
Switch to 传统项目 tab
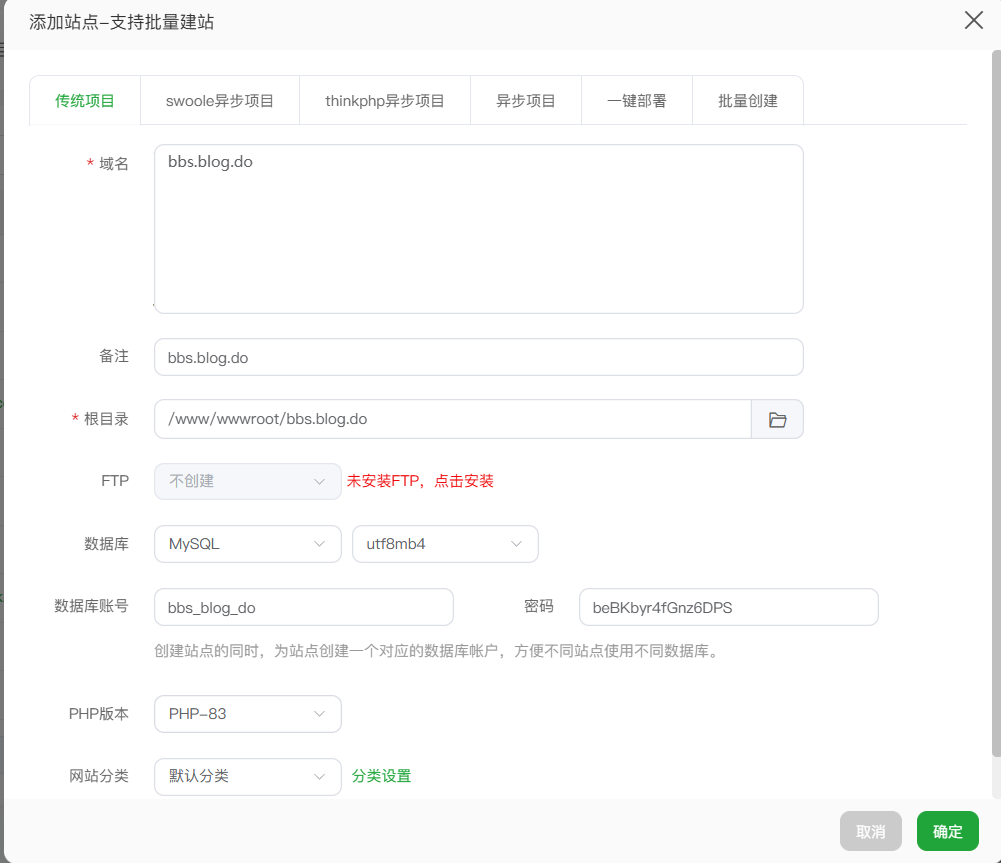coord(85,101)
